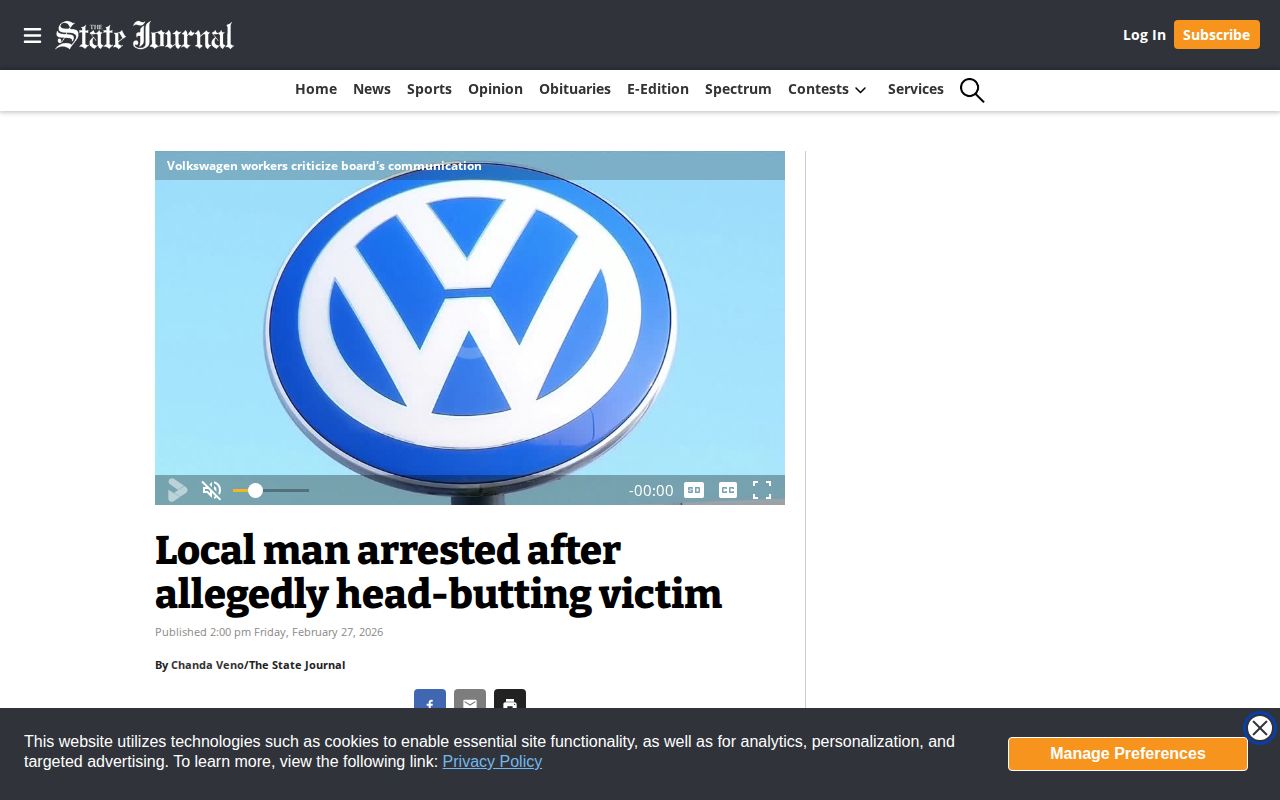Enter fullscreen video mode
1280x800 pixels.
762,490
